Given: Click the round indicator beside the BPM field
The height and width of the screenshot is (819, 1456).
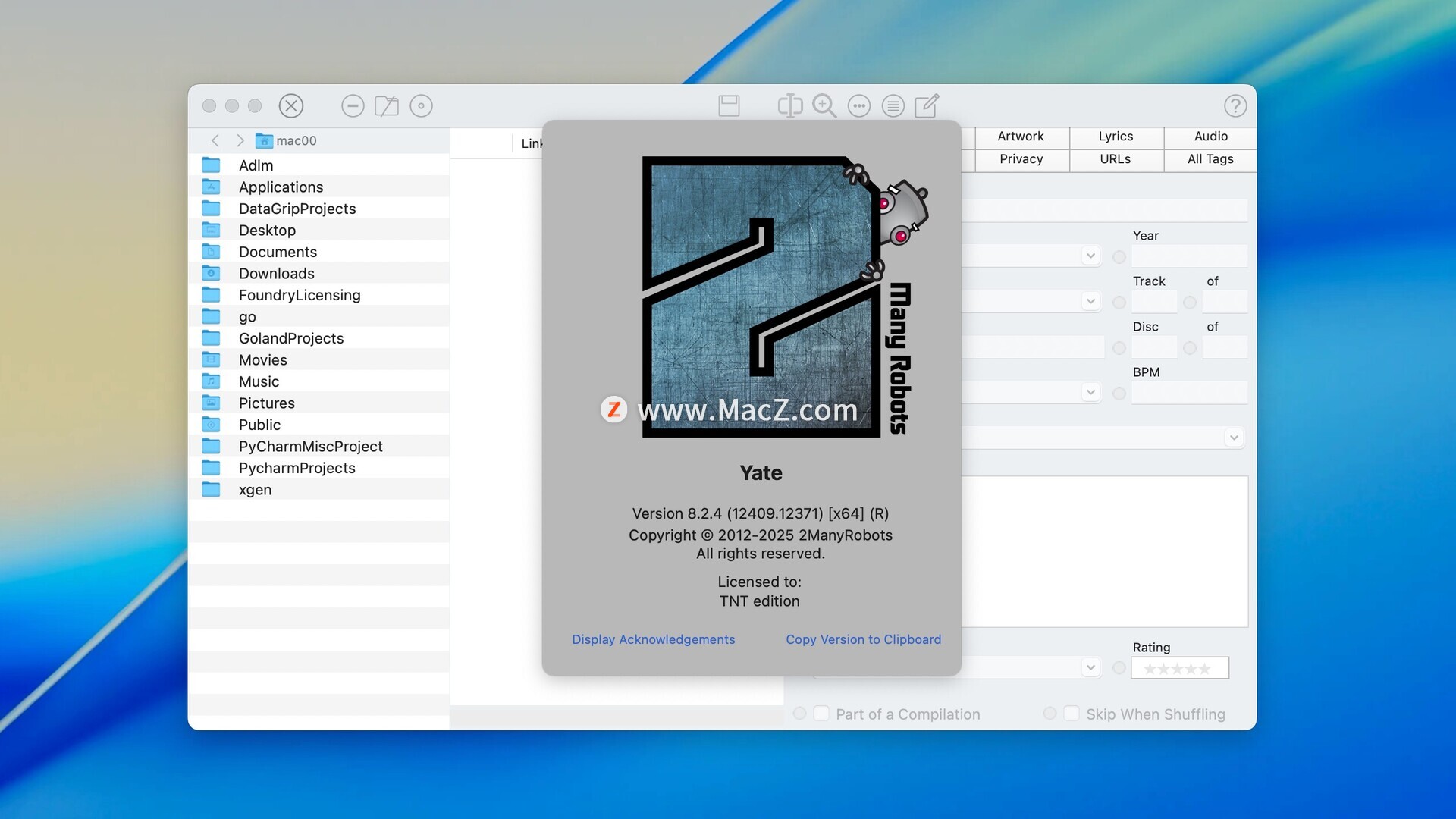Looking at the screenshot, I should pyautogui.click(x=1119, y=394).
